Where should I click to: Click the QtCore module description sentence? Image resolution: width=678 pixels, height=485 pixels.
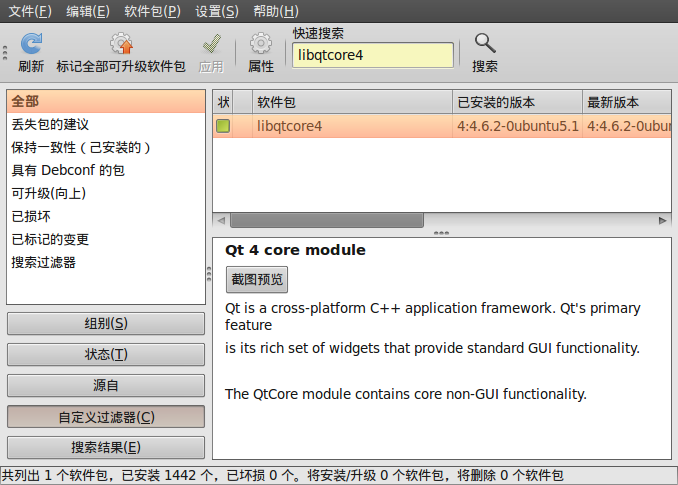406,394
